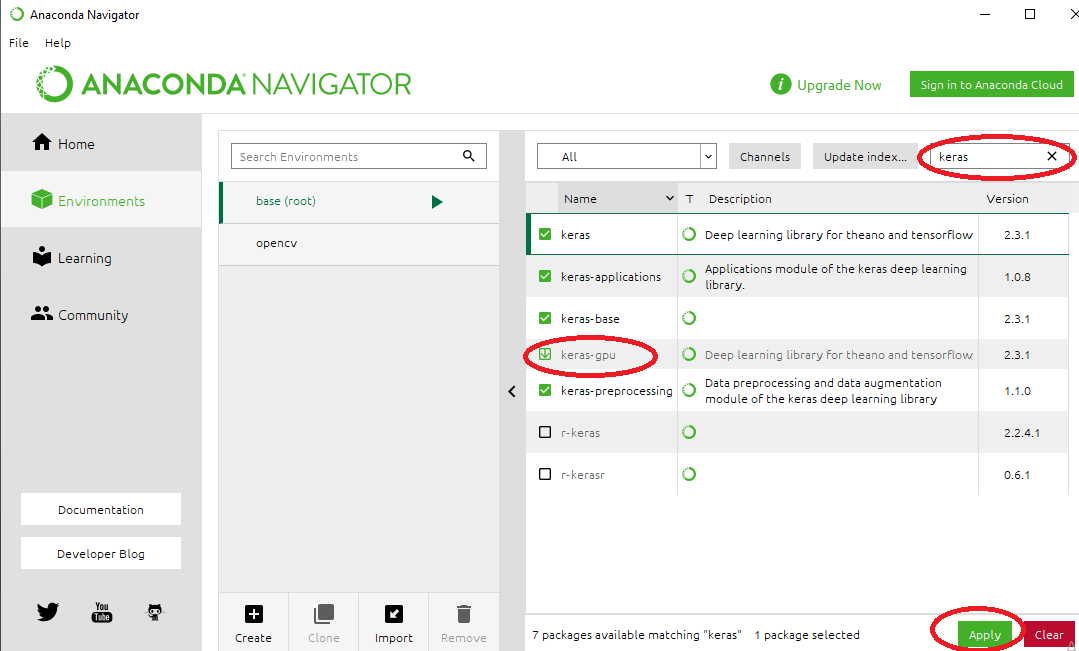1079x651 pixels.
Task: Click the red Clear button
Action: pos(1049,634)
